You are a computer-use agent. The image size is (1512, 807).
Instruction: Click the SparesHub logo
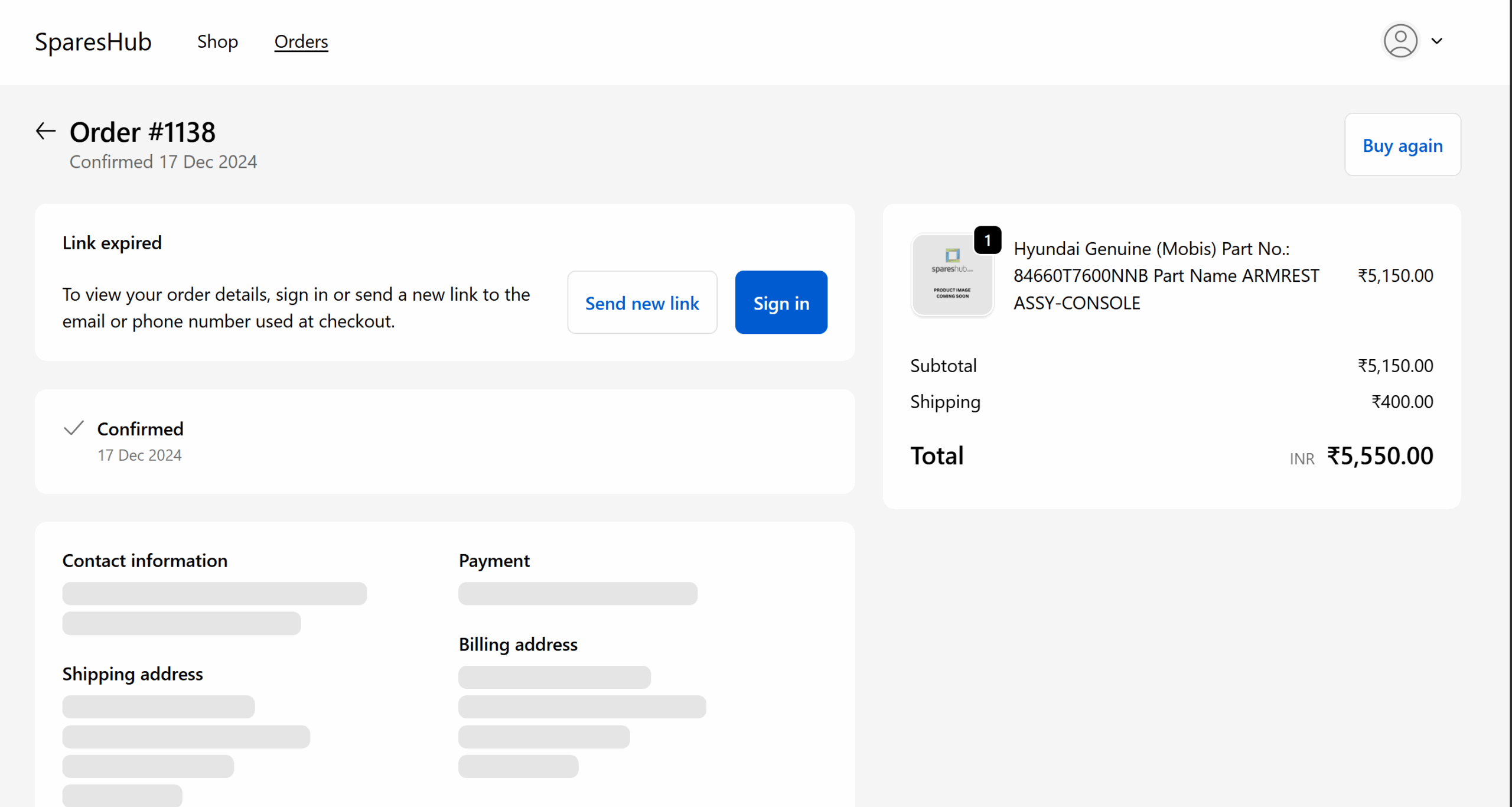coord(93,42)
